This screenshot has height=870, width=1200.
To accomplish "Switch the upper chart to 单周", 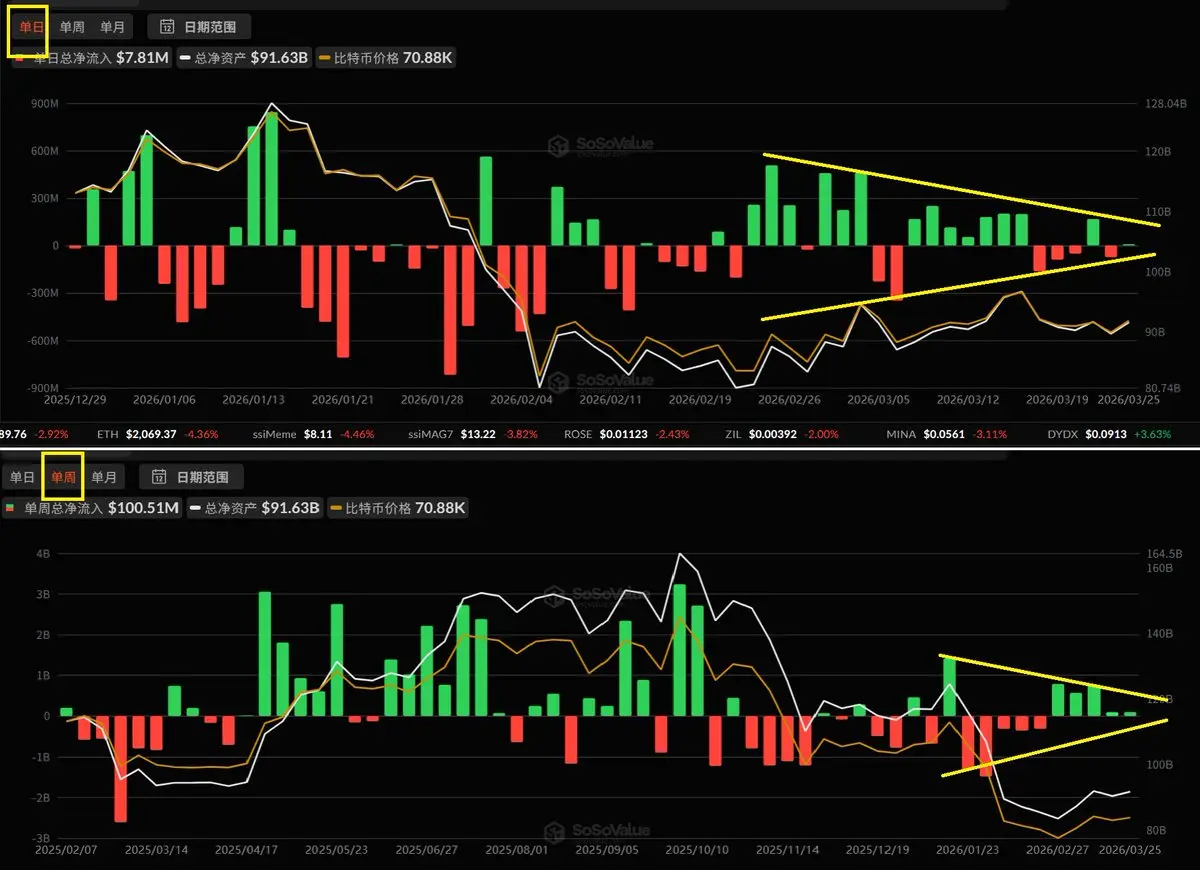I will pos(72,27).
